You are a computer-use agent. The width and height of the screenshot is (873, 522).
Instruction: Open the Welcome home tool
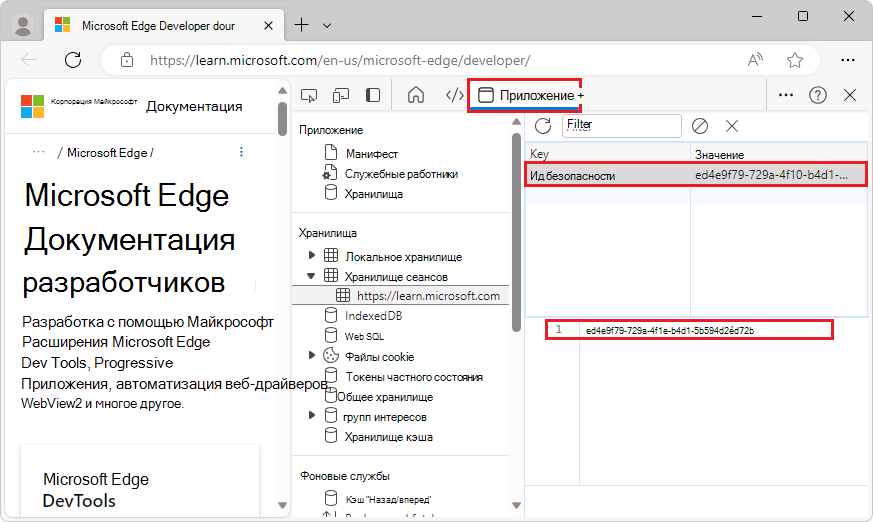416,95
